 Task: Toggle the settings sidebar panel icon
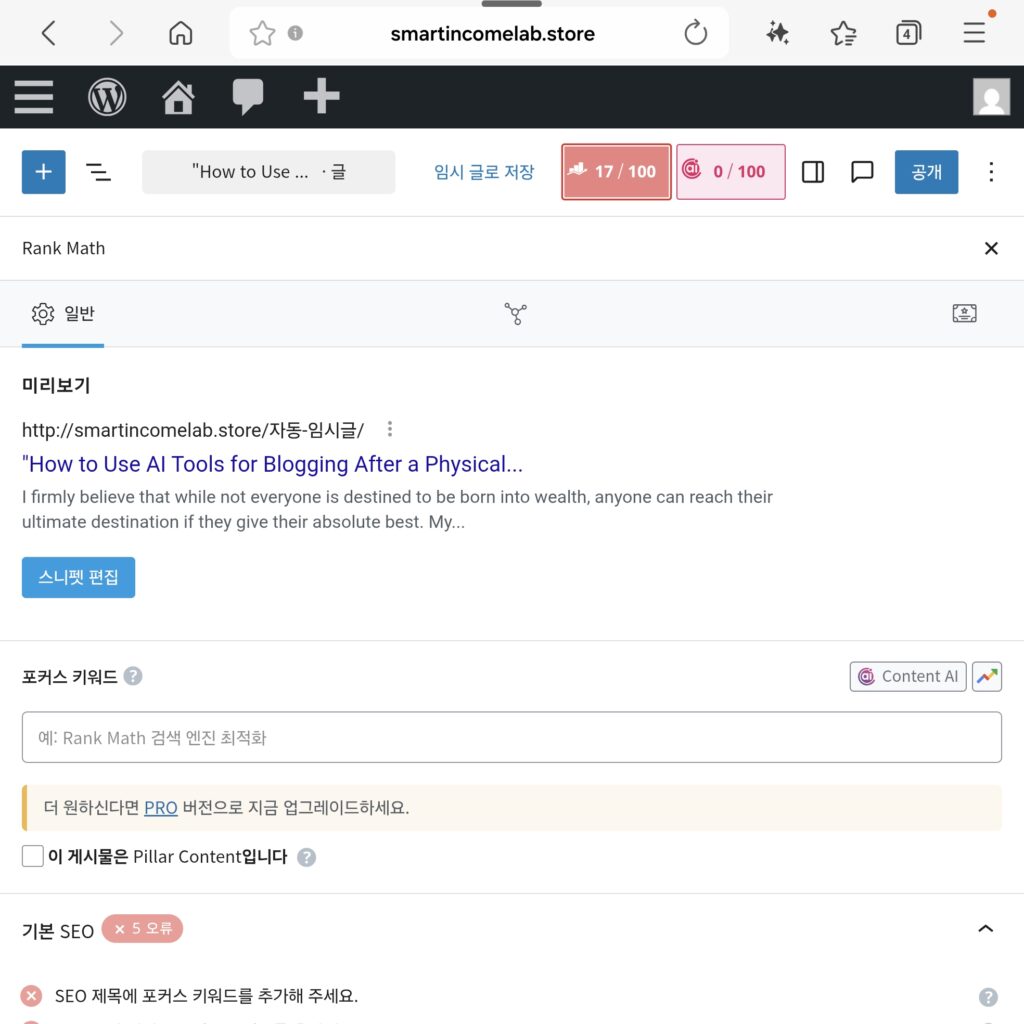tap(812, 171)
